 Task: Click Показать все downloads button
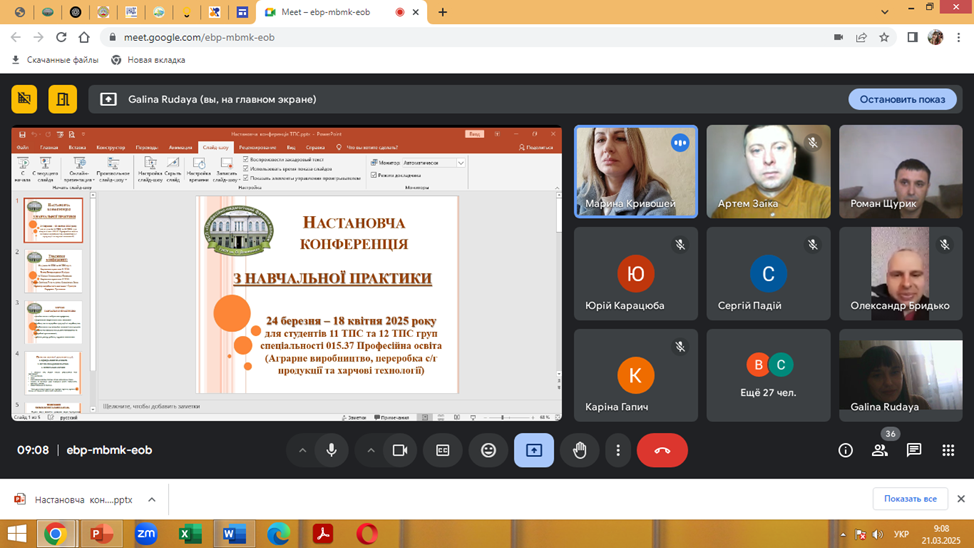[x=910, y=499]
